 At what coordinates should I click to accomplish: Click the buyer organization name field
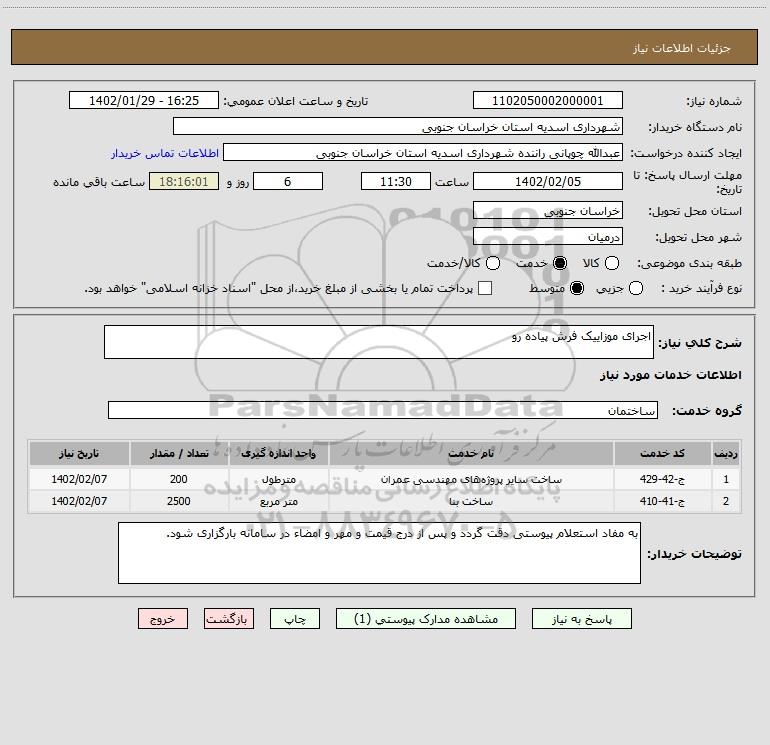398,126
